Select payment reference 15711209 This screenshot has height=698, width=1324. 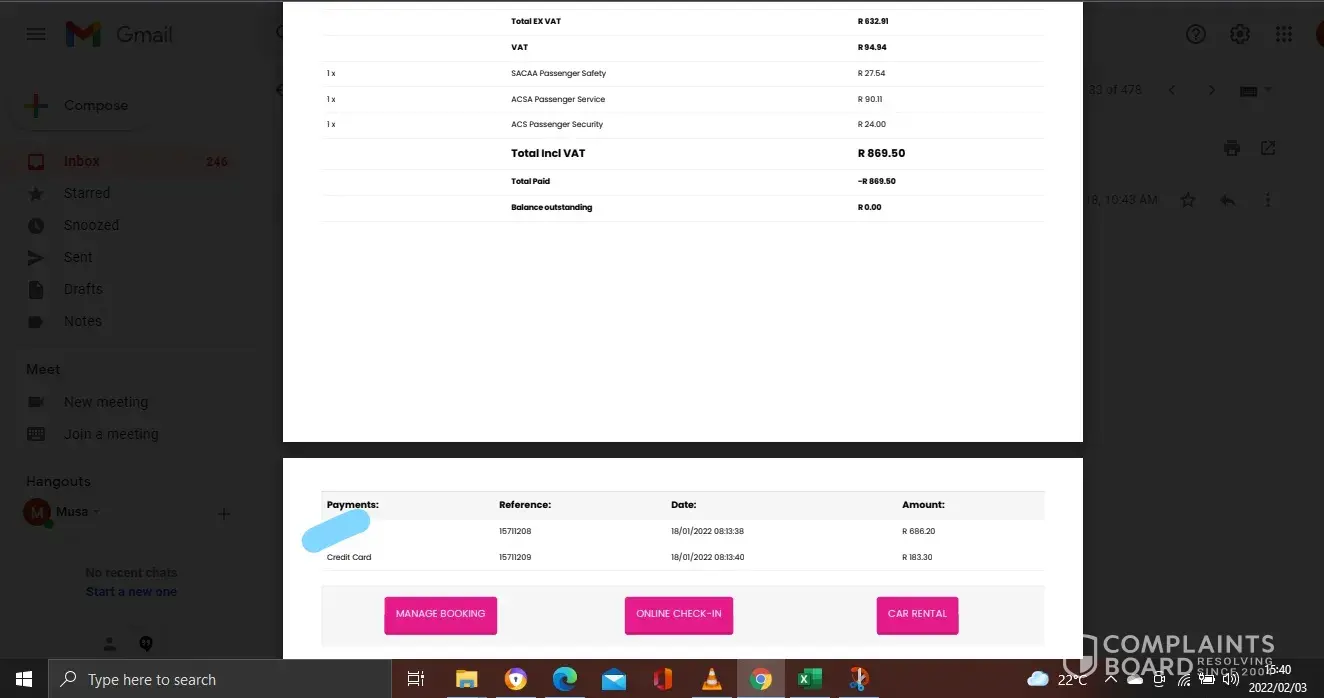click(x=515, y=557)
